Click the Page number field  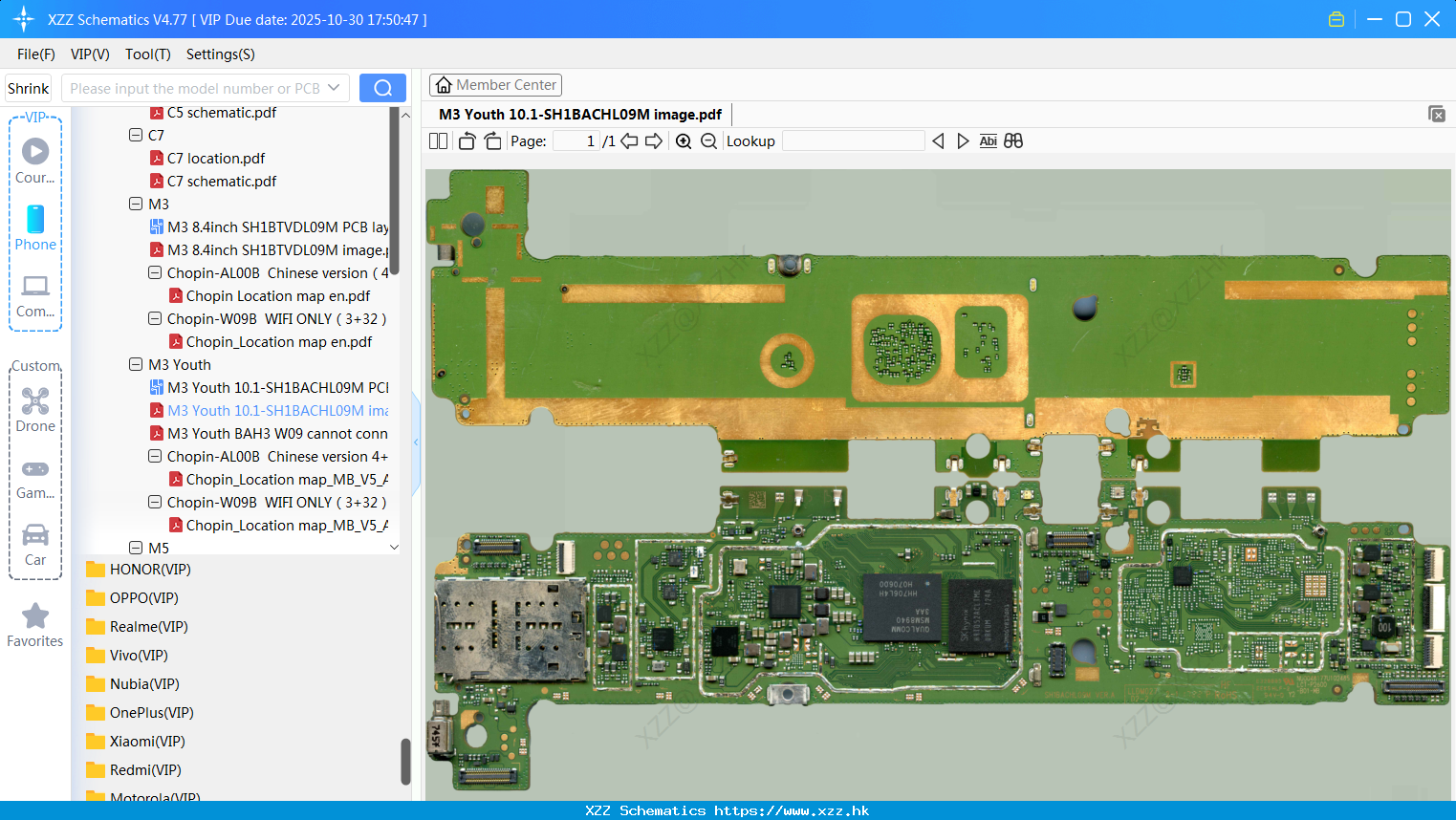point(576,141)
